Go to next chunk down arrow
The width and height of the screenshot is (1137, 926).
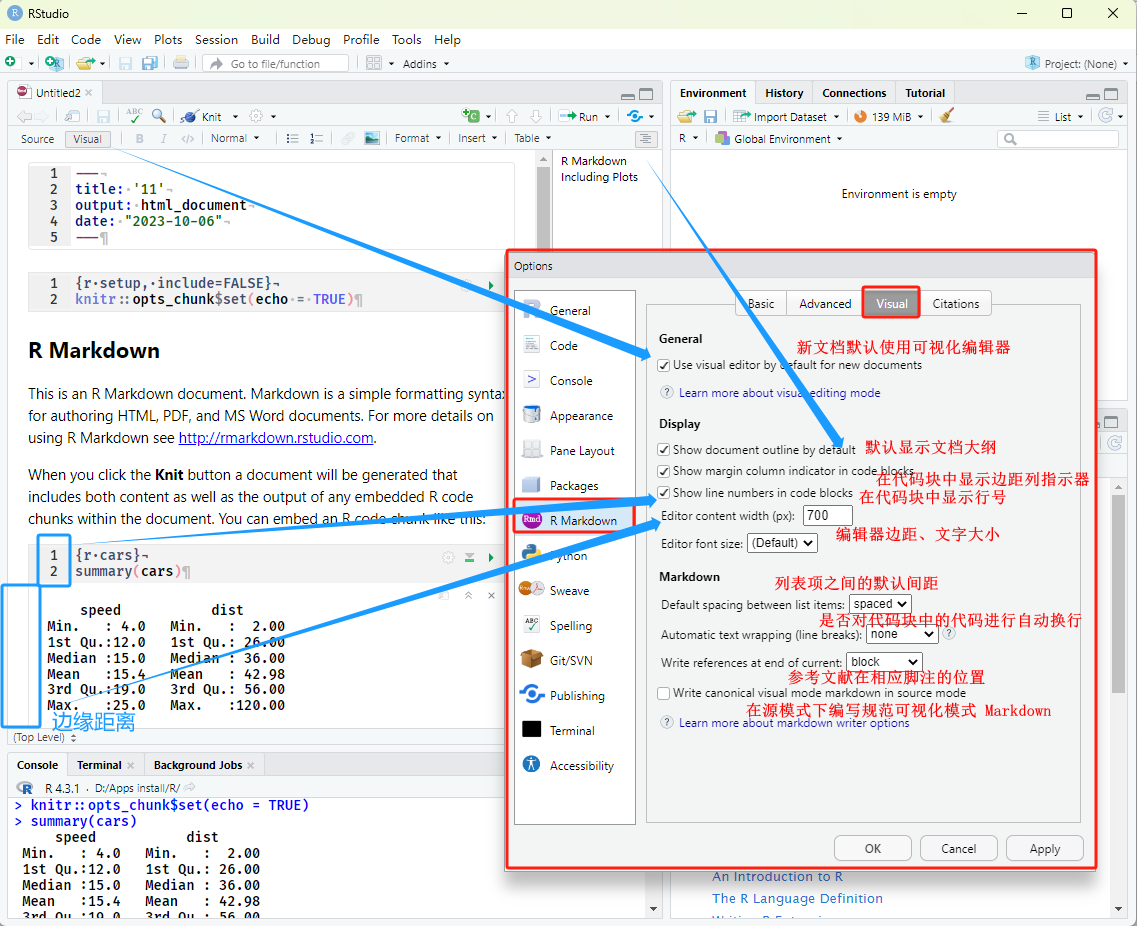pos(536,116)
